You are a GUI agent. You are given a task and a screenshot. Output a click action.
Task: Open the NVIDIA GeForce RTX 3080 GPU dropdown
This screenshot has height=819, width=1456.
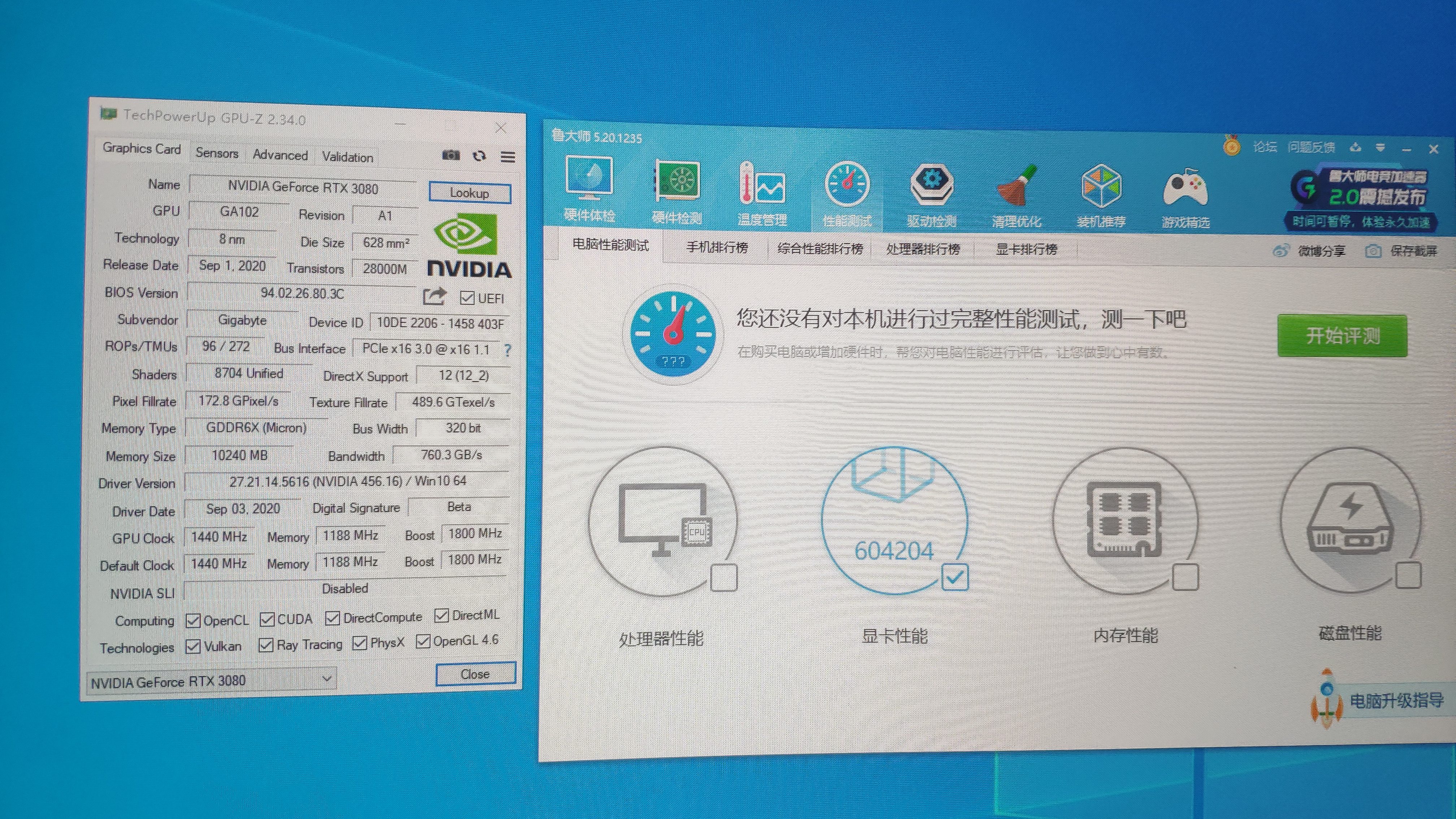click(211, 680)
